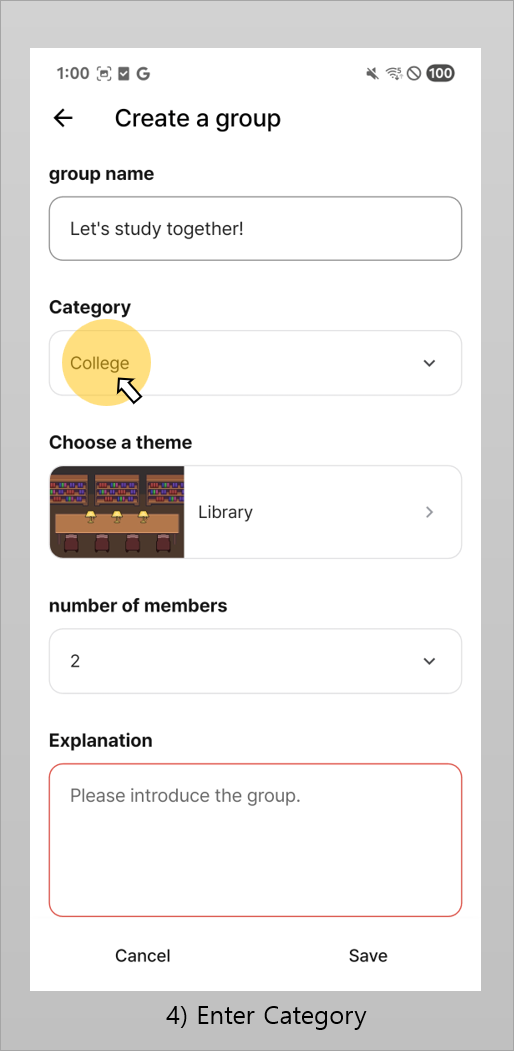This screenshot has height=1051, width=514.
Task: Expand the Category chevron arrow
Action: coord(430,363)
